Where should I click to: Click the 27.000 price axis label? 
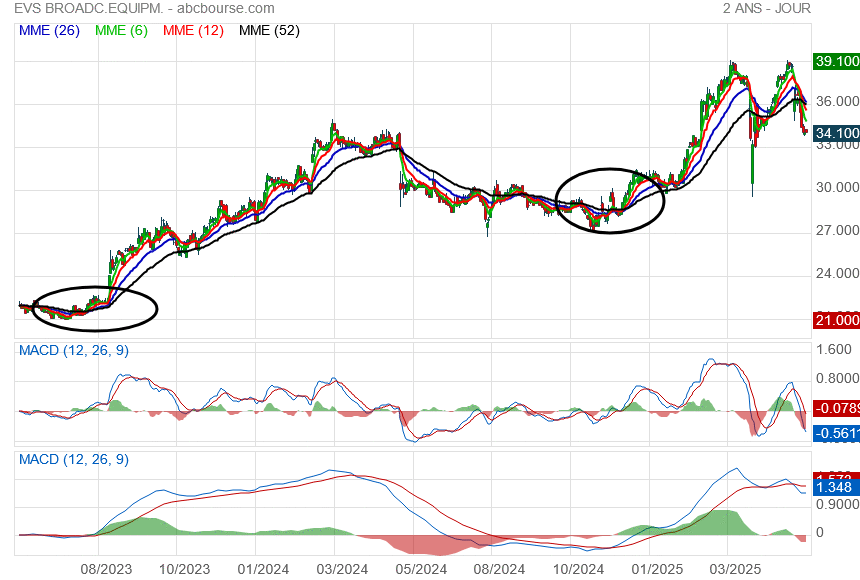pos(837,230)
